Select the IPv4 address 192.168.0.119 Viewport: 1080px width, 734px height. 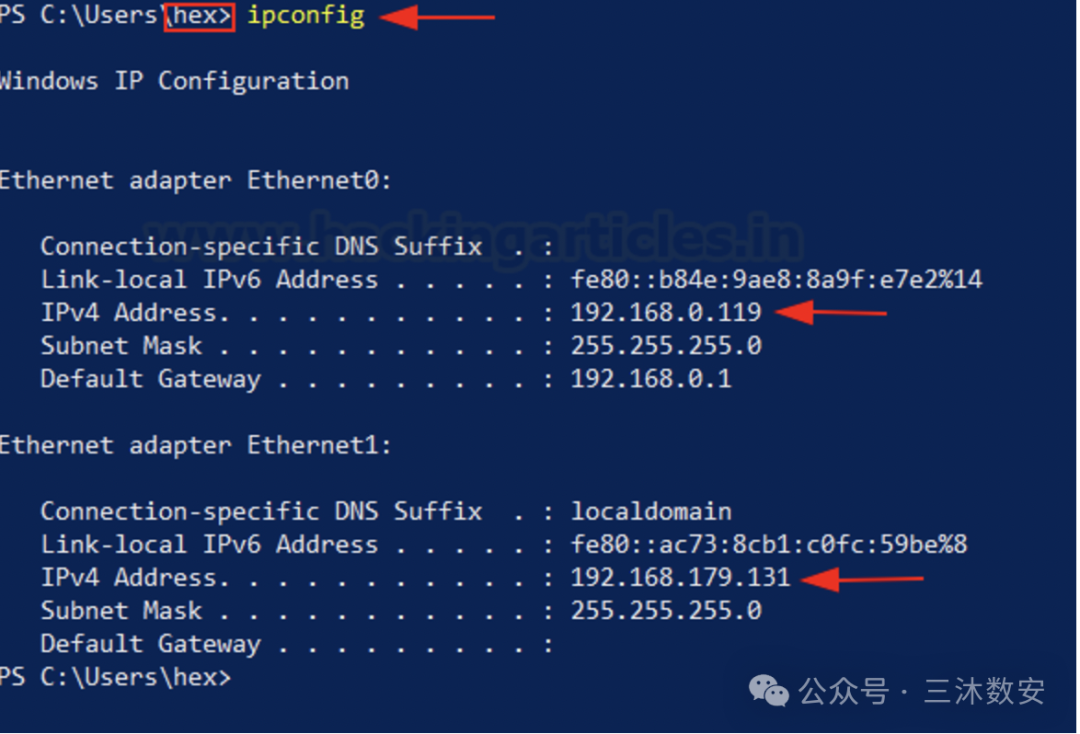click(x=665, y=313)
